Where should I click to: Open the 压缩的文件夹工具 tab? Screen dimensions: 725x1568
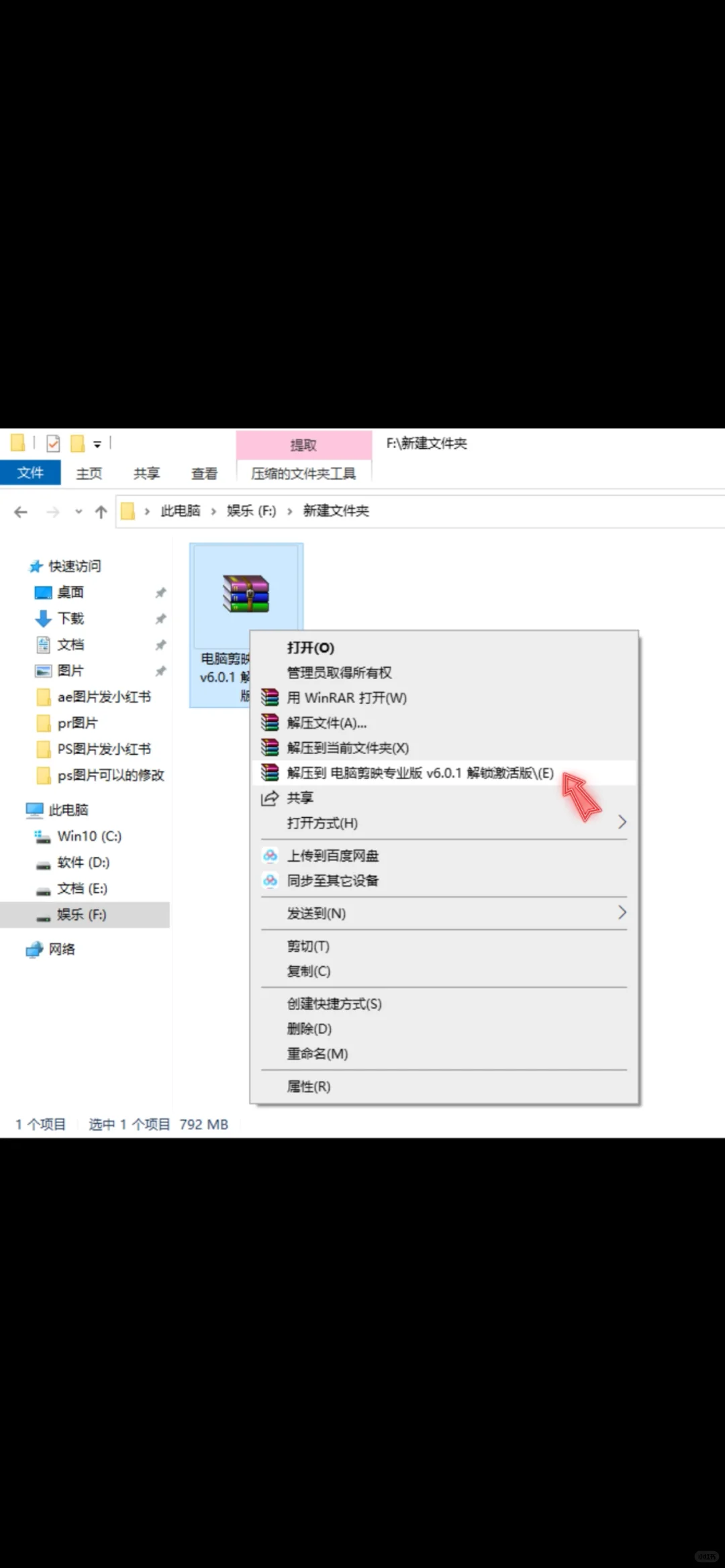tap(303, 474)
